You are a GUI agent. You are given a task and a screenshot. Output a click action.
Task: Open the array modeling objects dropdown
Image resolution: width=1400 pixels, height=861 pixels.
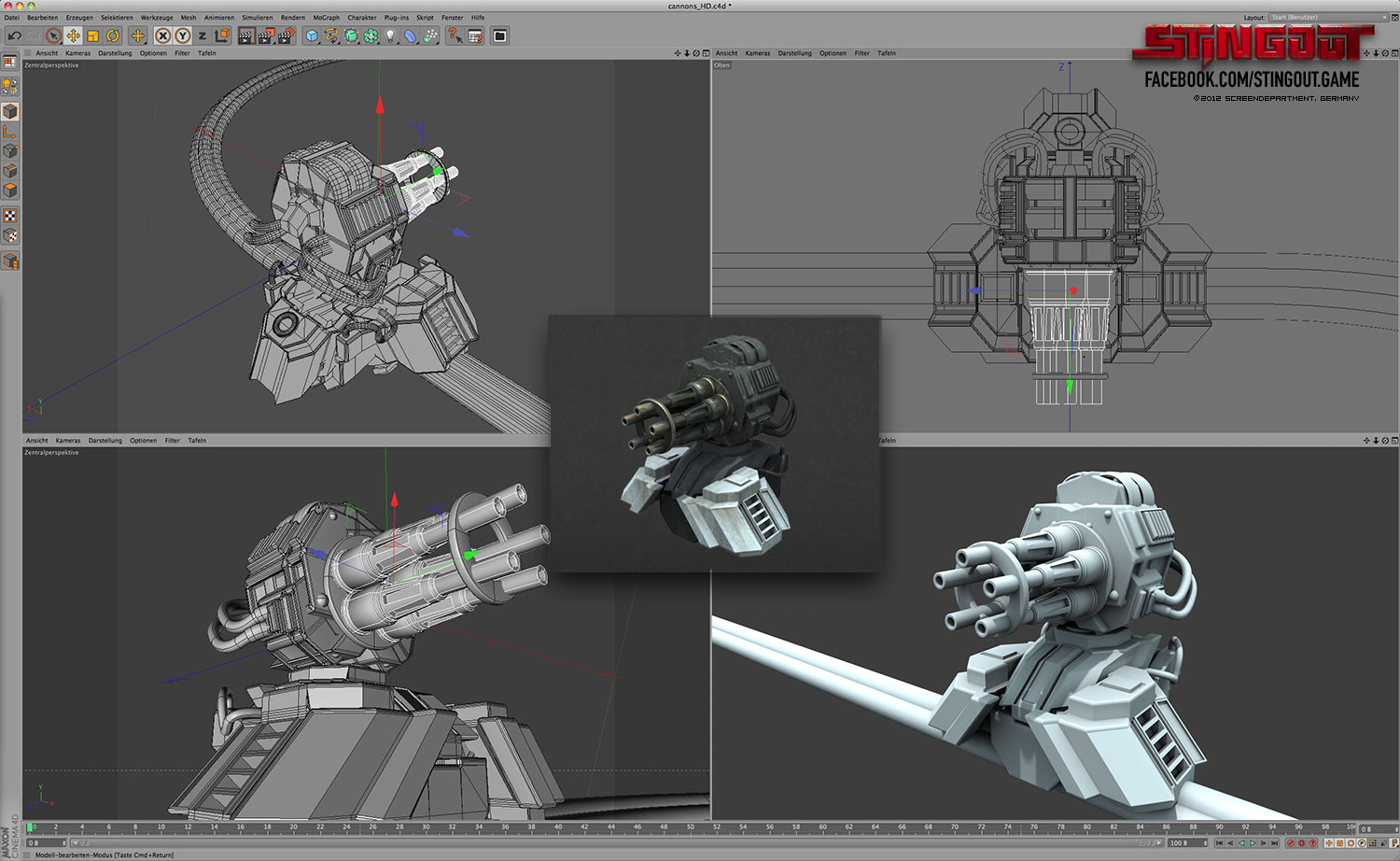(x=371, y=35)
